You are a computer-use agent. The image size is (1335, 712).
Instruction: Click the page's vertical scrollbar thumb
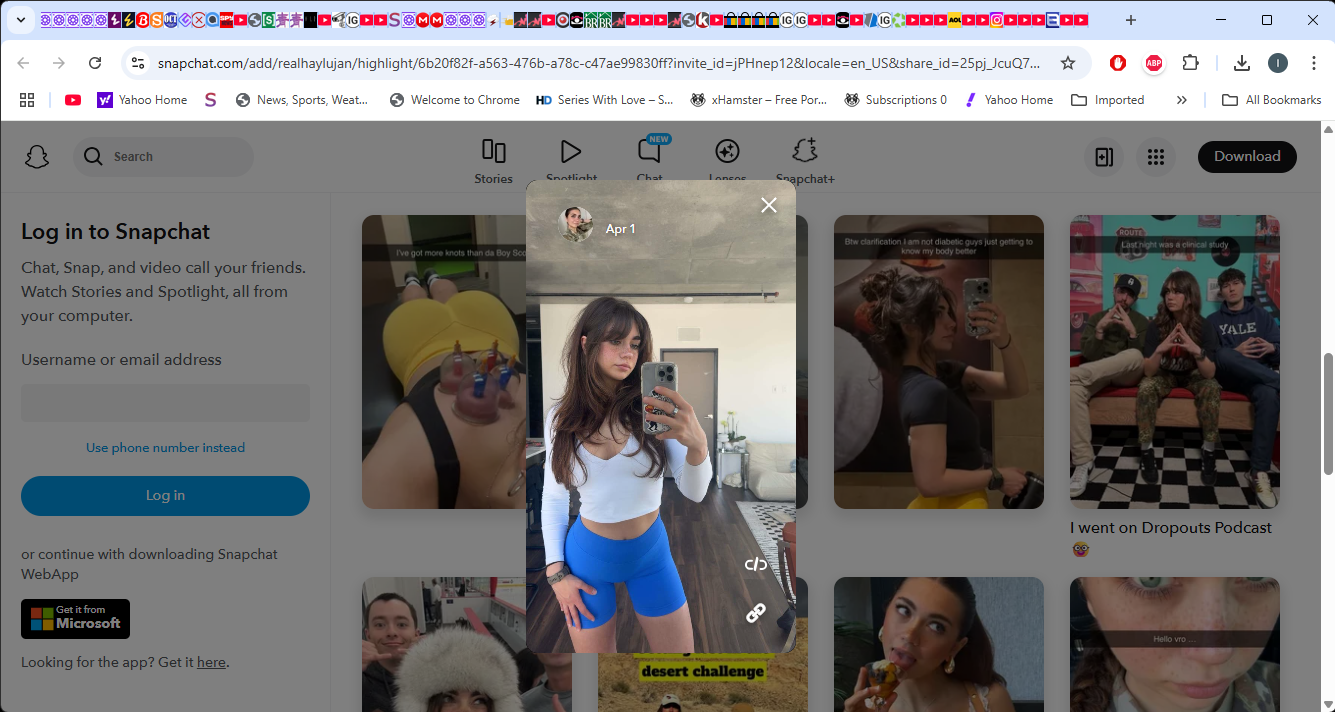click(1328, 412)
